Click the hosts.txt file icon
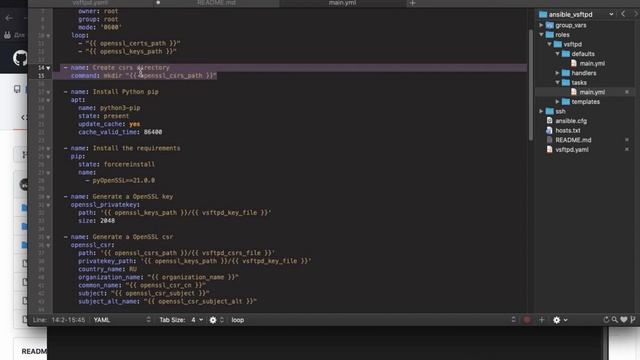640x360 pixels. pos(549,130)
